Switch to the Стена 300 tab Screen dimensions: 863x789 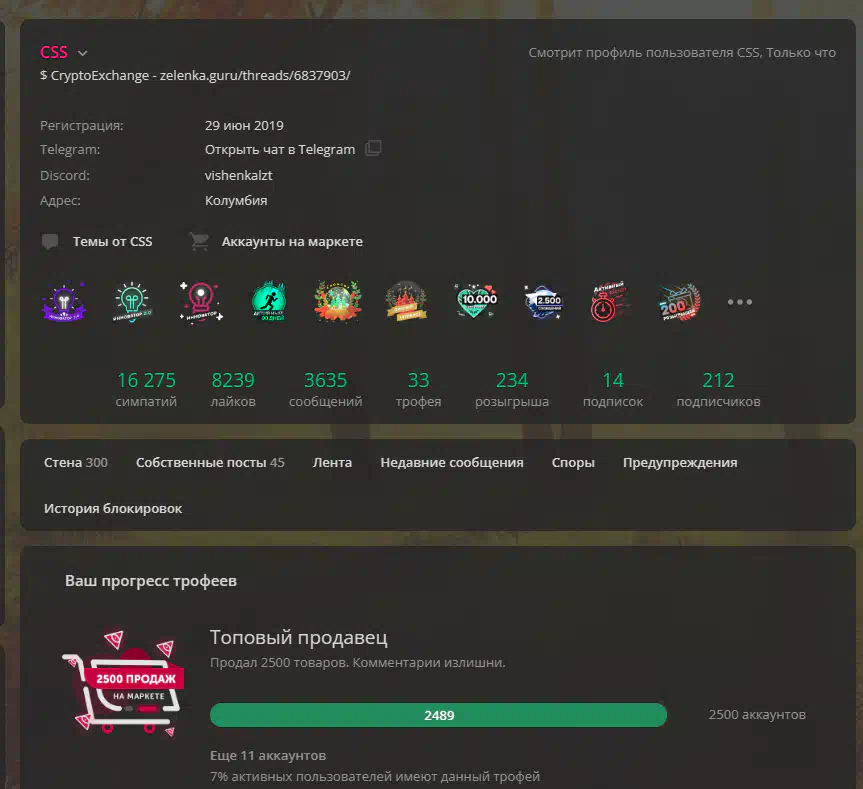[x=76, y=462]
